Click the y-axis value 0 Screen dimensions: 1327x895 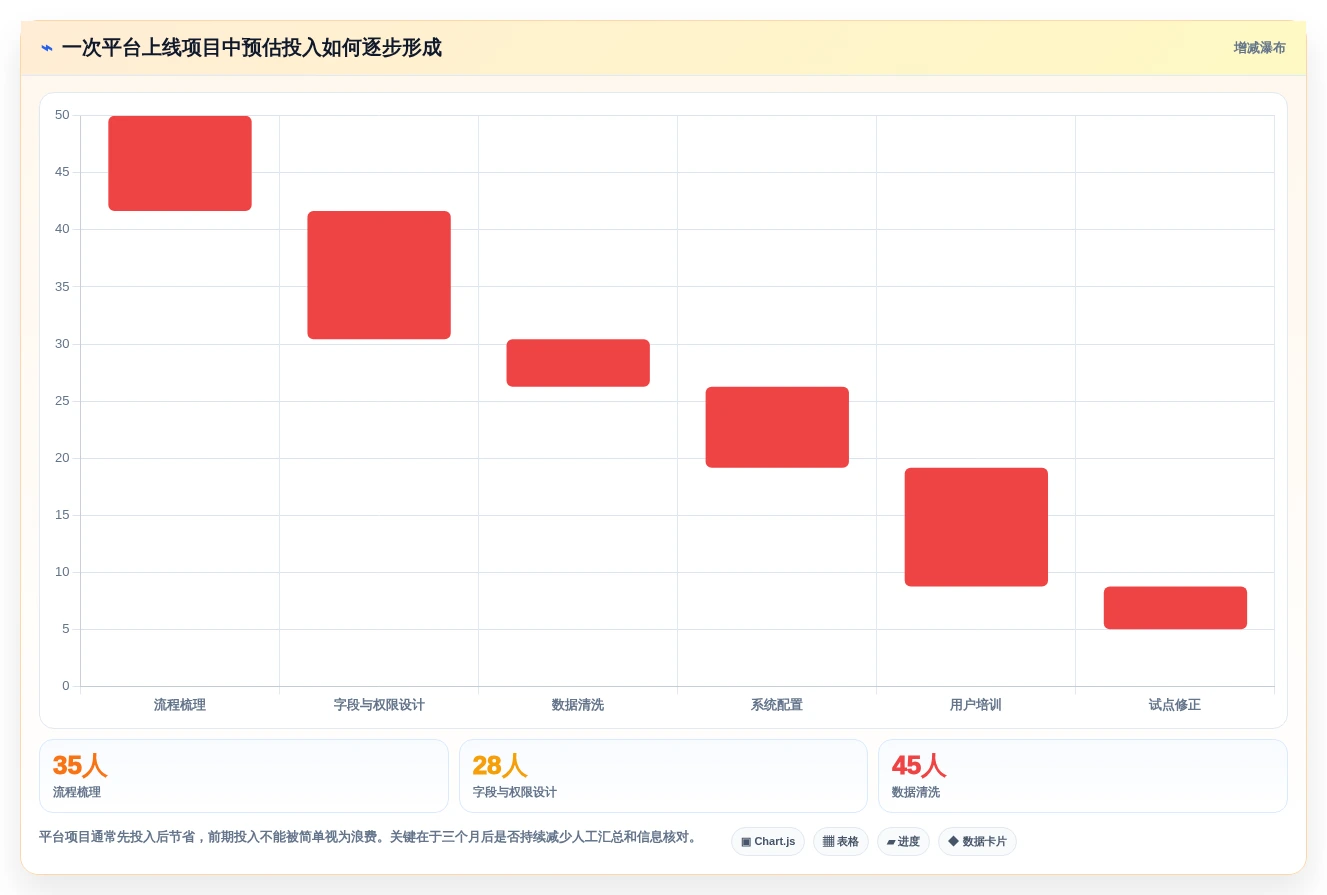[x=66, y=686]
